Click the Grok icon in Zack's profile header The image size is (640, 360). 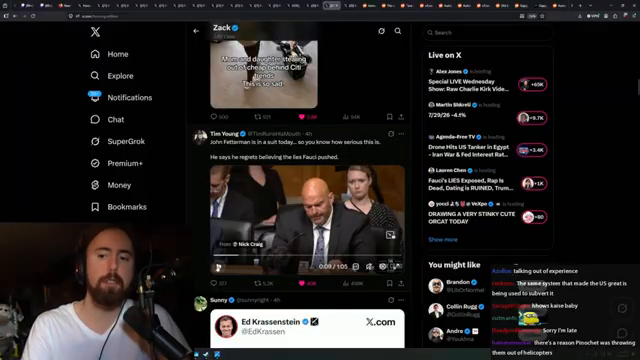[x=381, y=31]
